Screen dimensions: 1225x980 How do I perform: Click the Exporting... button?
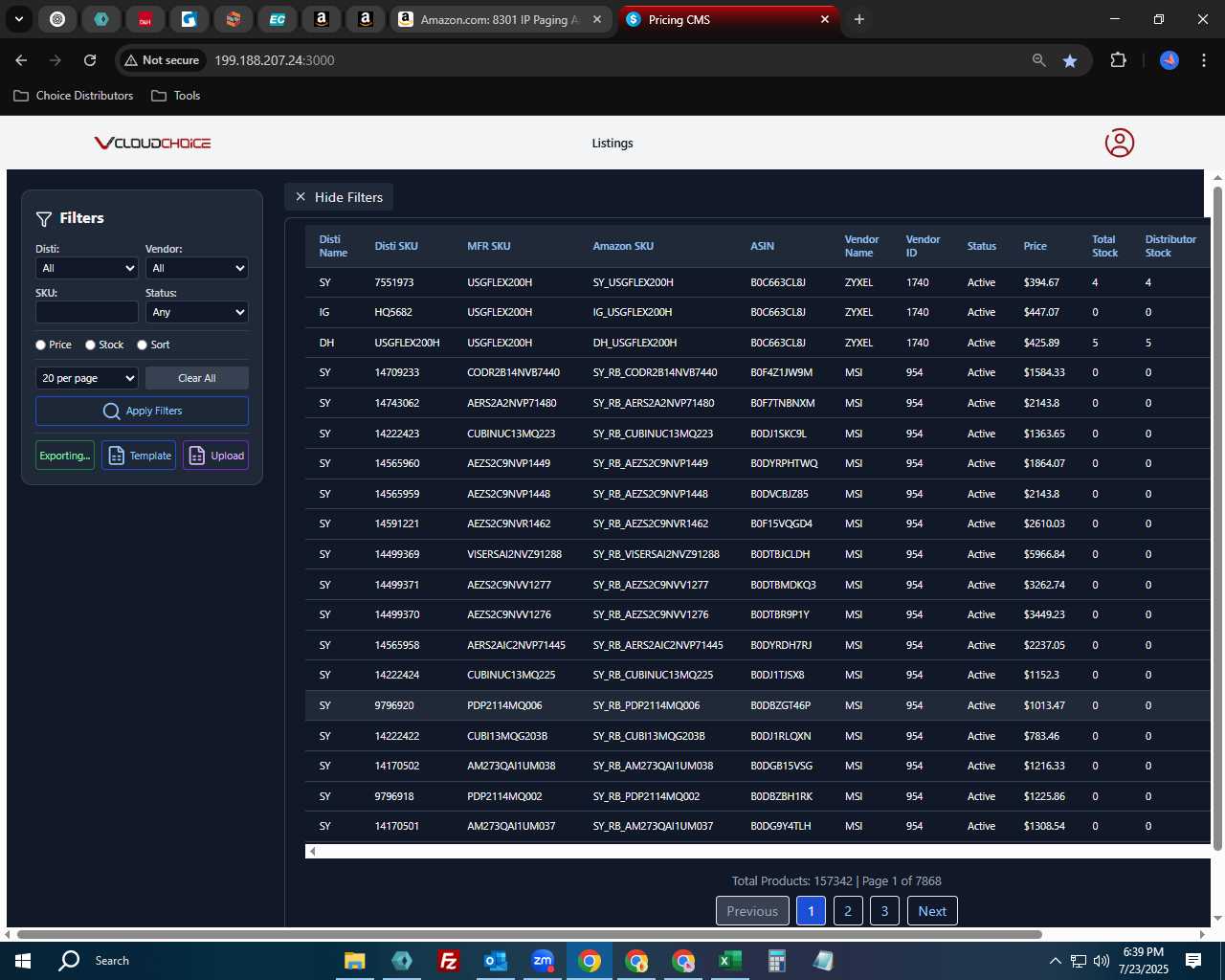point(65,456)
